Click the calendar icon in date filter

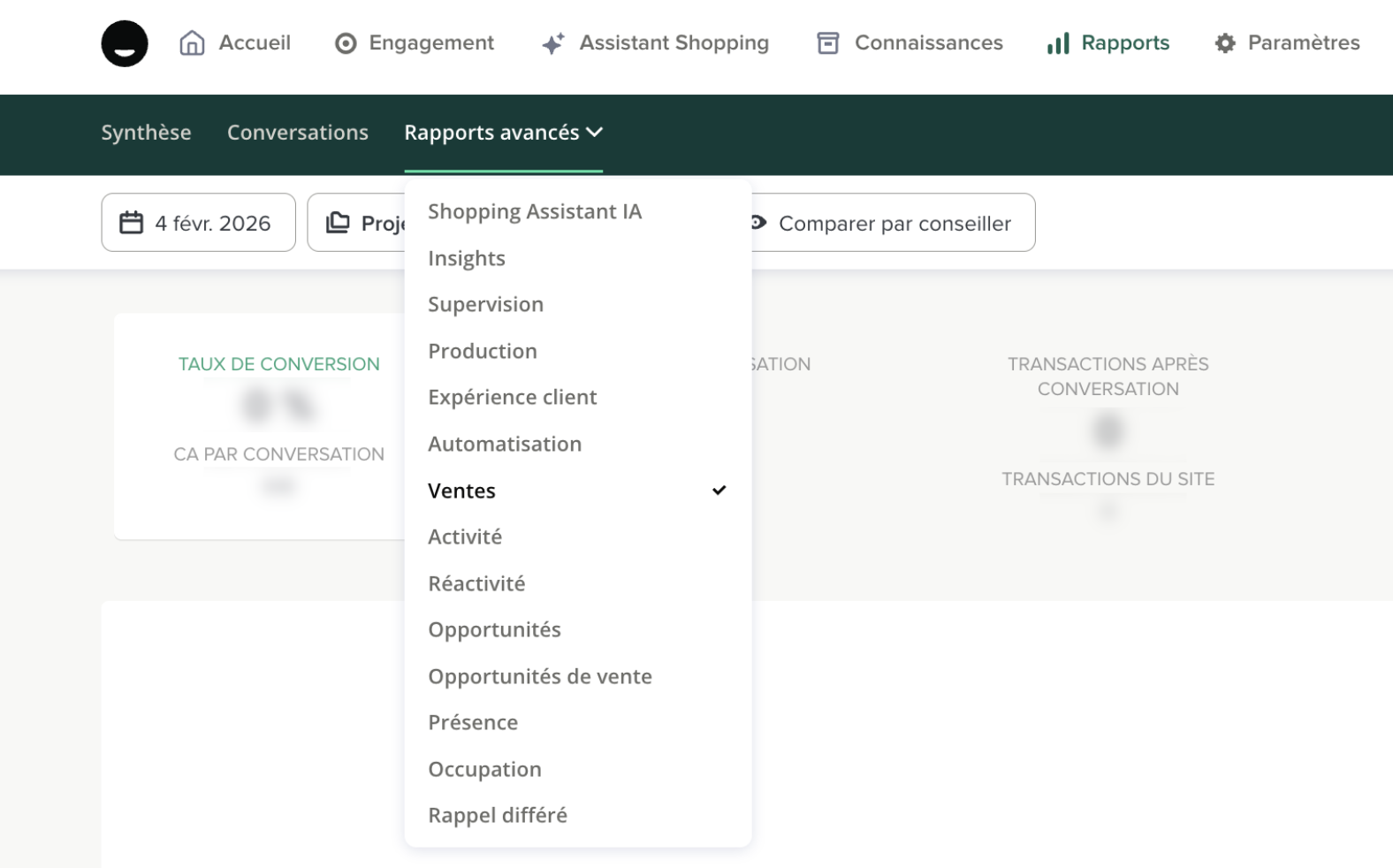(x=132, y=223)
